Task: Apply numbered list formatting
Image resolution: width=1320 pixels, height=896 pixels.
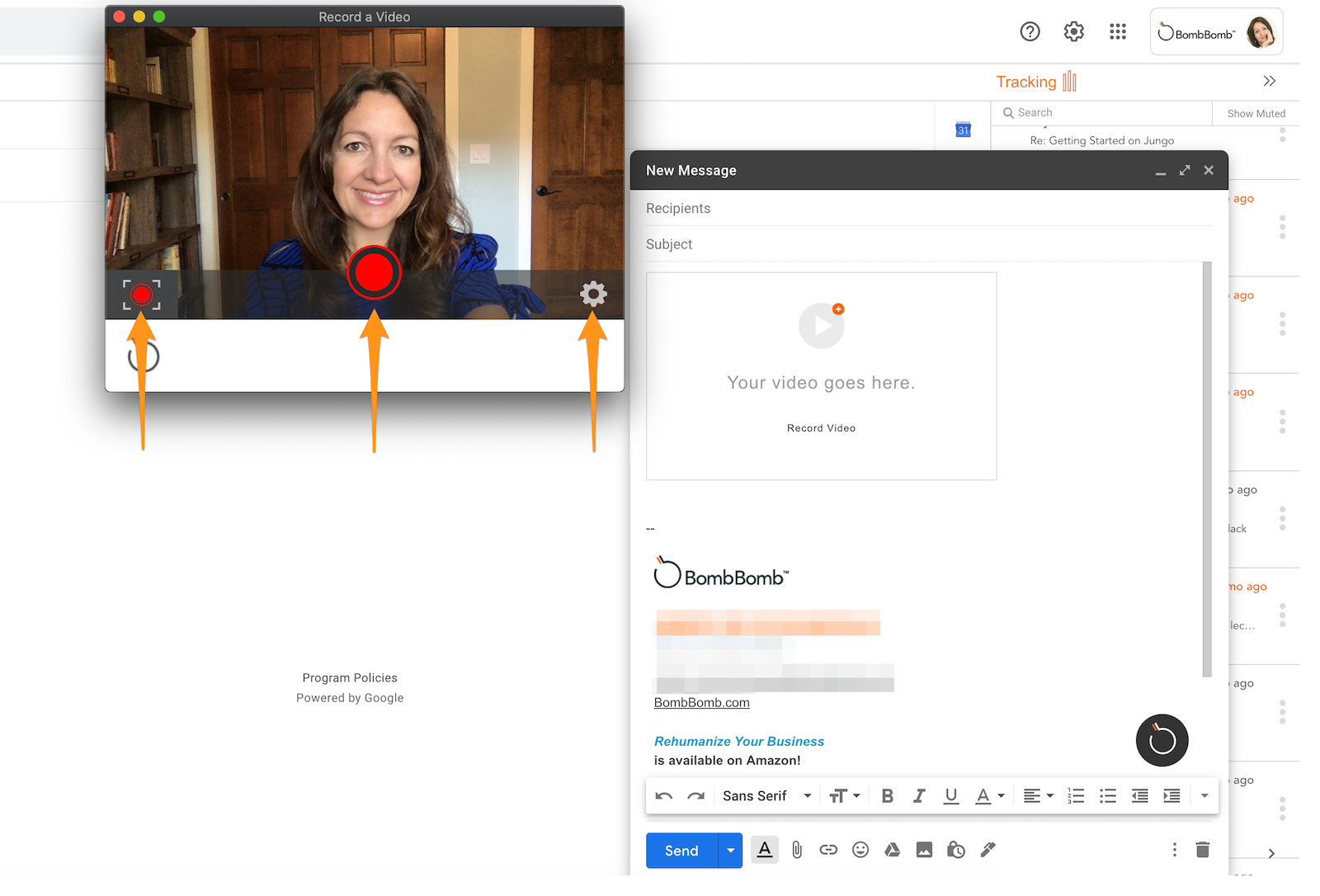Action: point(1076,796)
